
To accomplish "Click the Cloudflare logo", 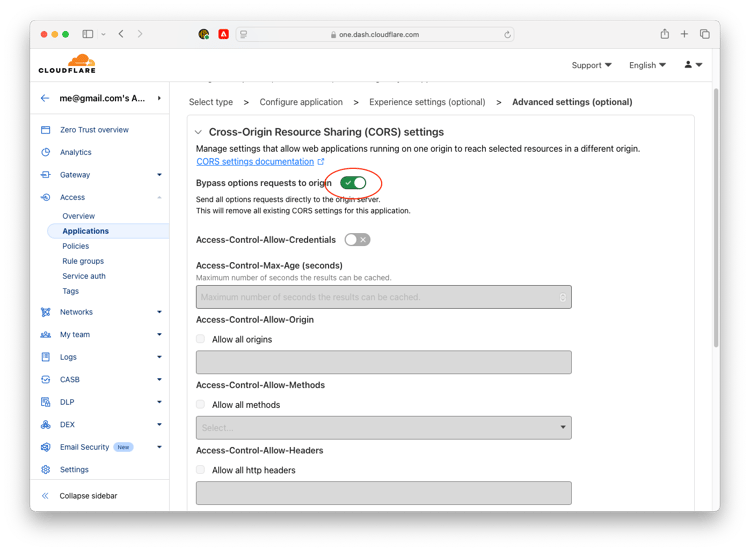I will (x=67, y=65).
